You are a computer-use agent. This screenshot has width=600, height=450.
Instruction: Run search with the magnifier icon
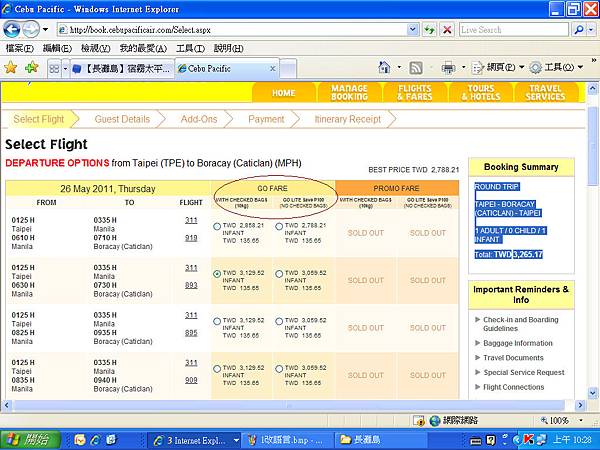click(x=579, y=29)
